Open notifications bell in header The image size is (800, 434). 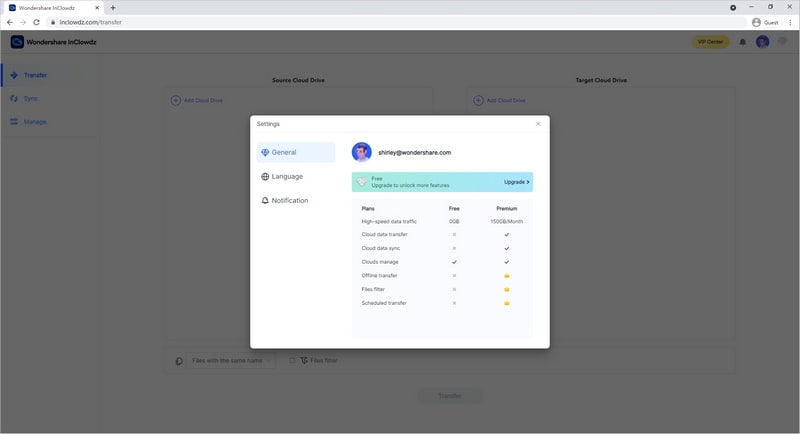coord(742,42)
